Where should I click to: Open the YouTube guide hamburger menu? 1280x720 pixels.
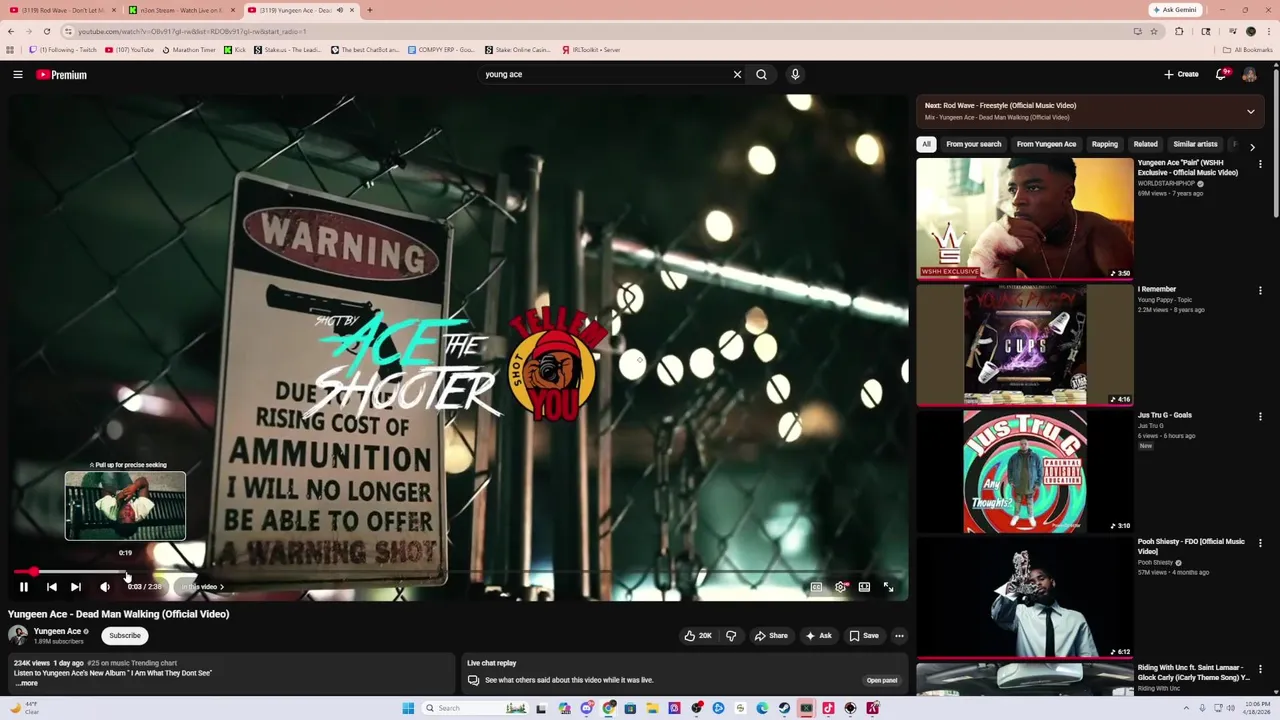(x=18, y=74)
